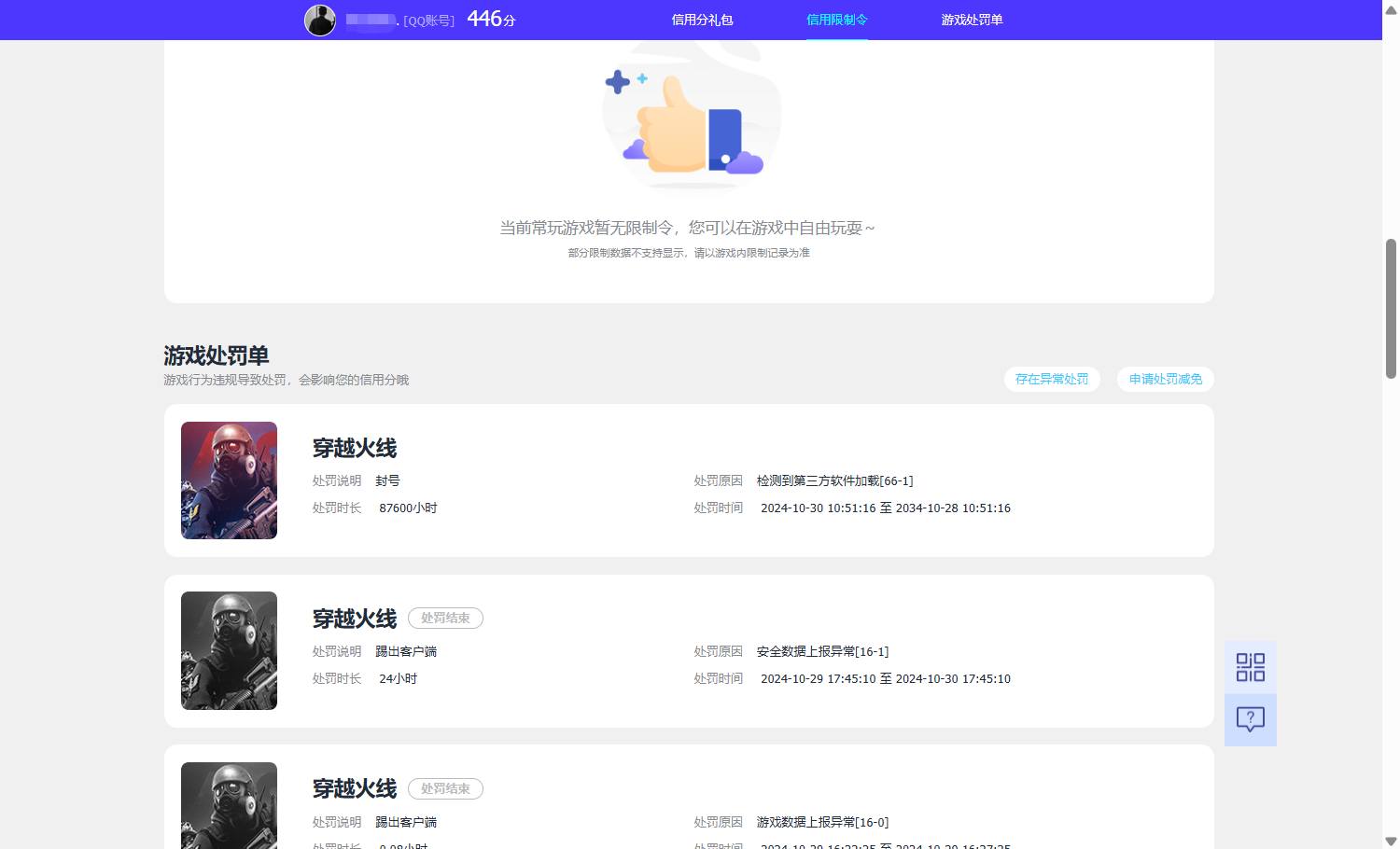Viewport: 1400px width, 849px height.
Task: Click the thumbnail of the [16-0] punishment card
Action: [229, 805]
